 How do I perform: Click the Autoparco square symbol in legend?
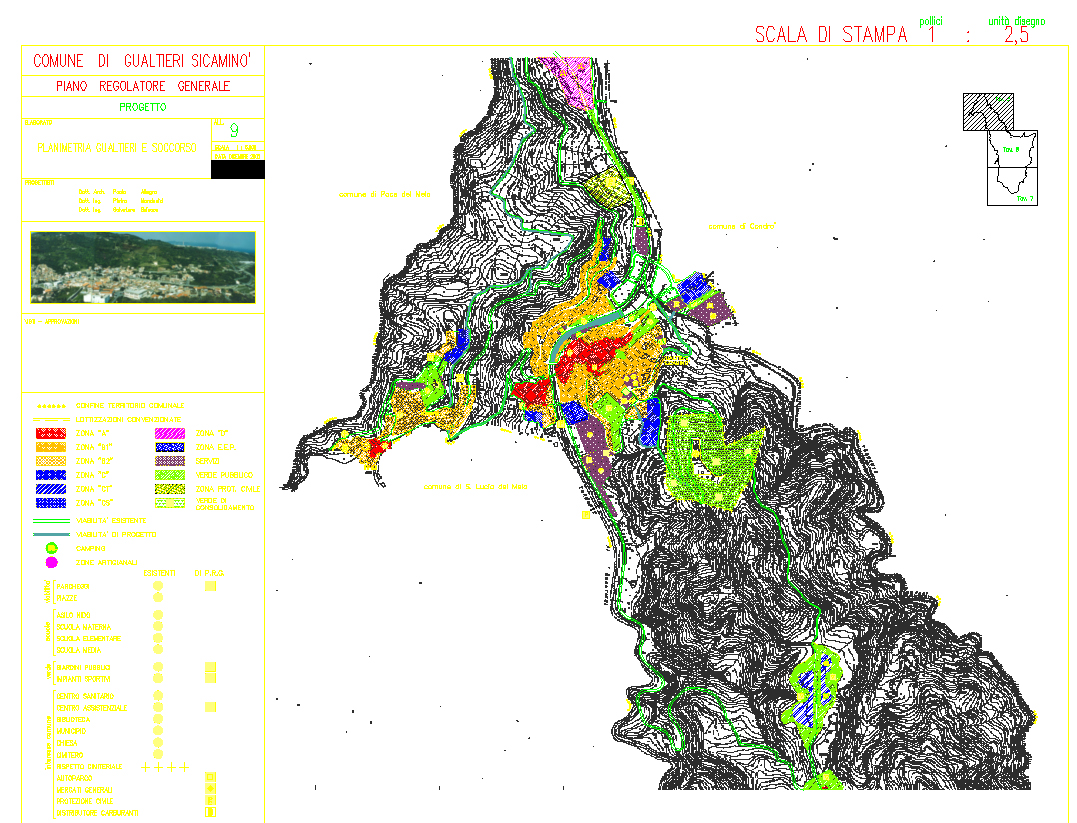point(210,776)
